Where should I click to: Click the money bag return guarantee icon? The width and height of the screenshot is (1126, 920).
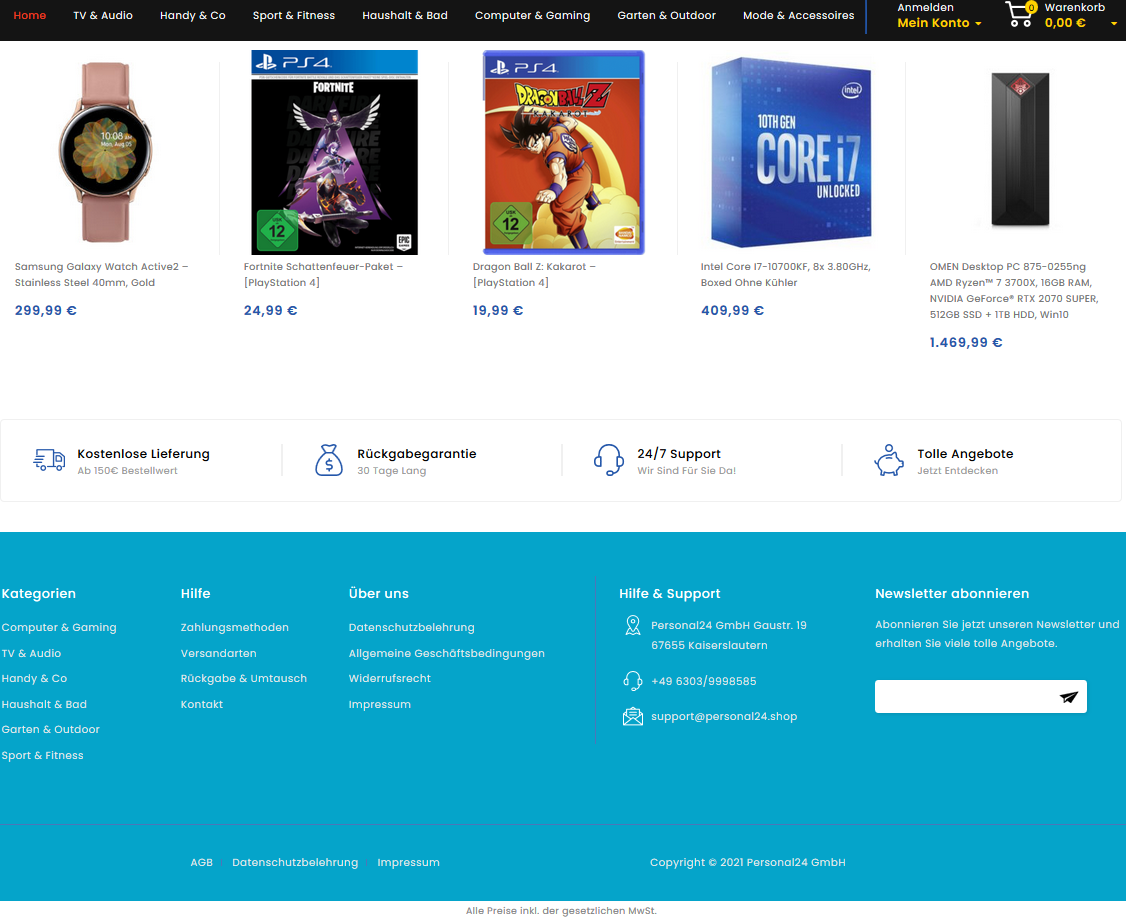click(x=329, y=460)
